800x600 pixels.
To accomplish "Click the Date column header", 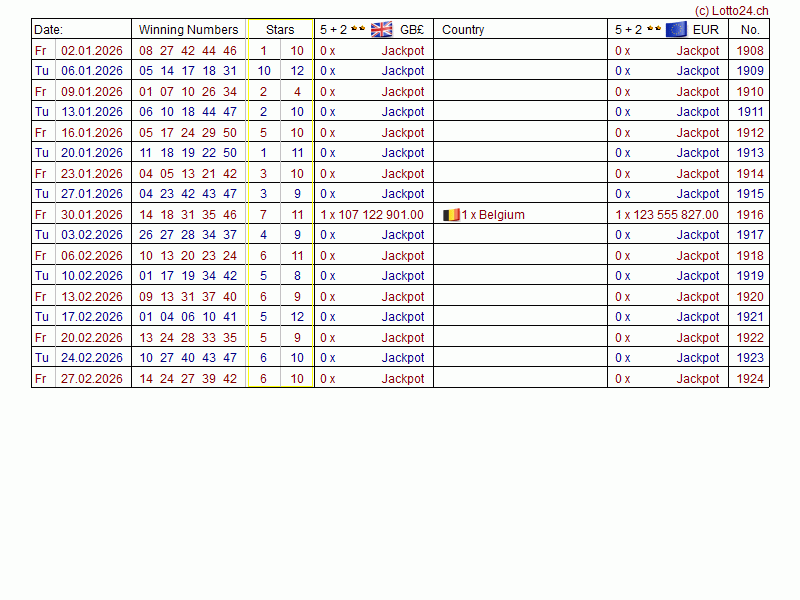I will [x=48, y=29].
